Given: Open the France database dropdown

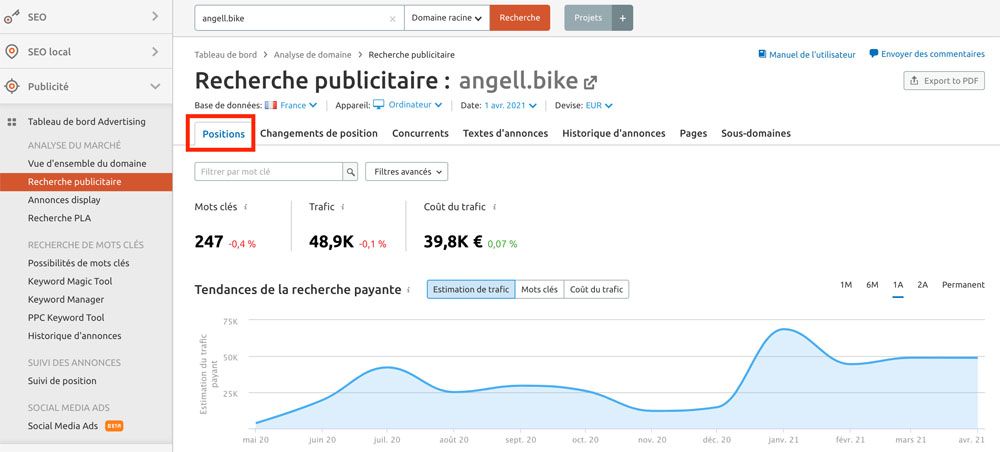Looking at the screenshot, I should [x=298, y=105].
